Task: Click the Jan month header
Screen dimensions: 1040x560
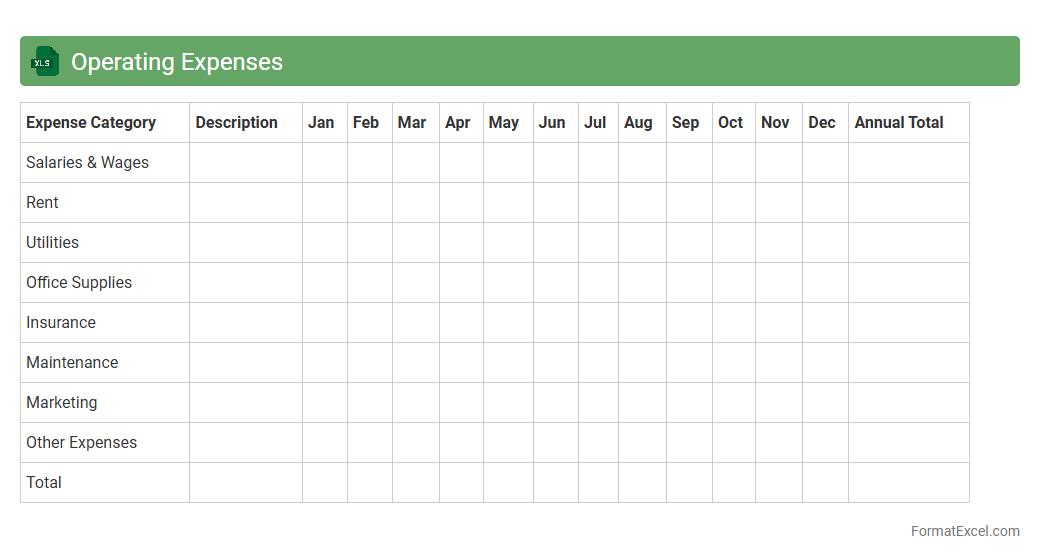Action: (321, 122)
